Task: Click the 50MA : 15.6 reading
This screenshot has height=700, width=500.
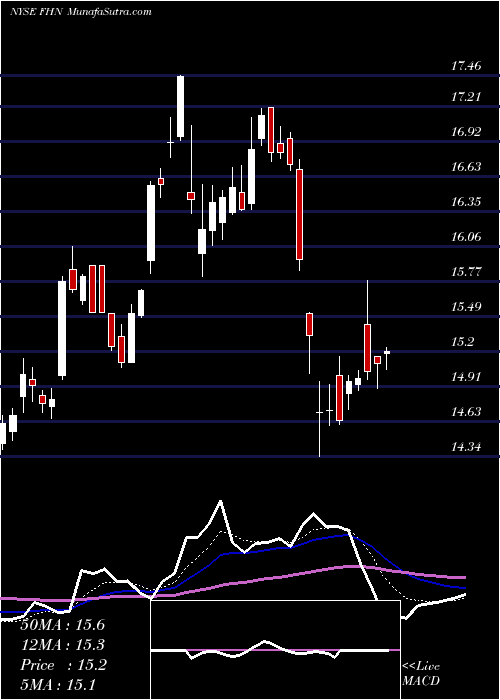Action: [x=63, y=625]
